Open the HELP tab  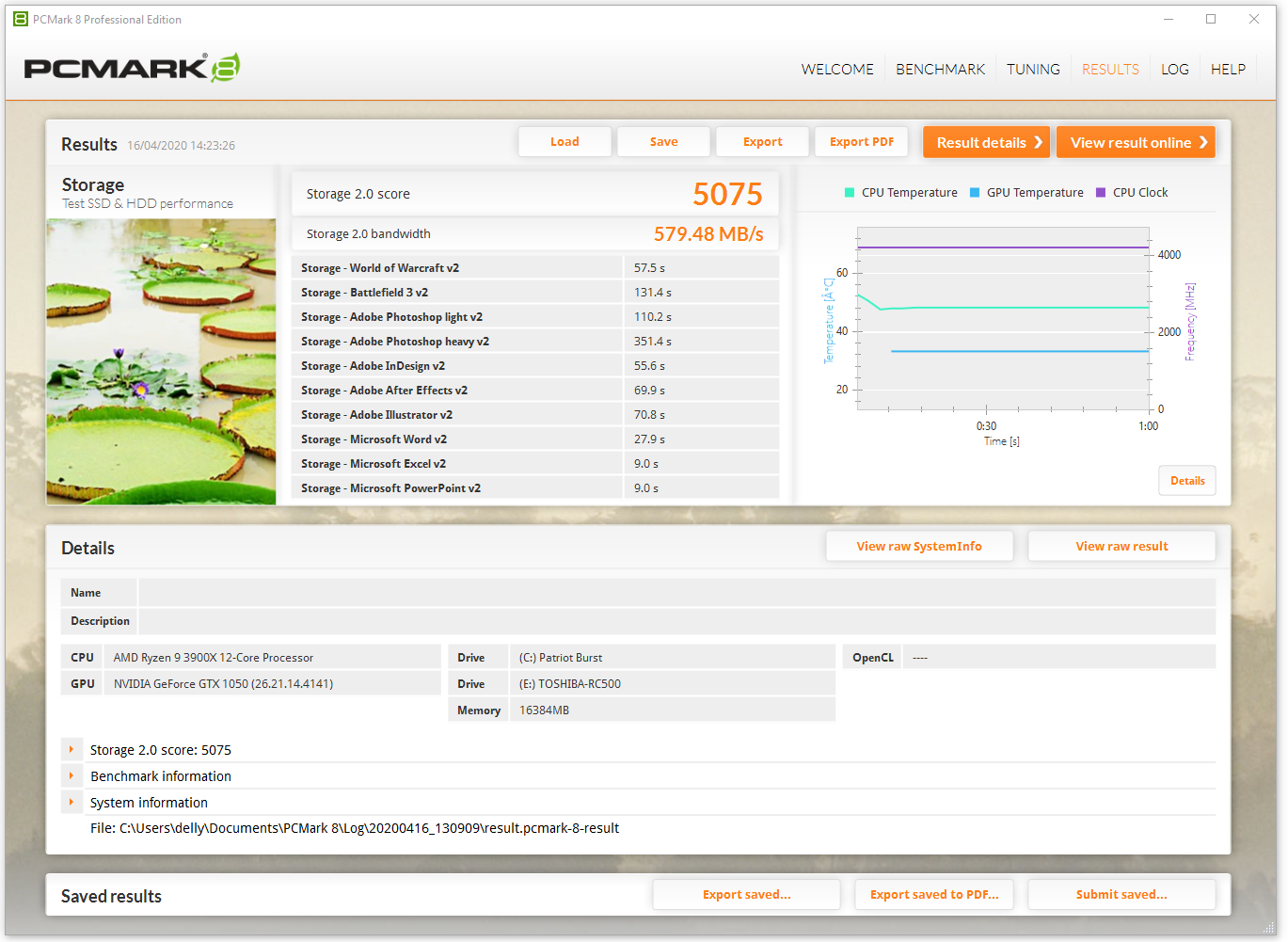coord(1228,70)
